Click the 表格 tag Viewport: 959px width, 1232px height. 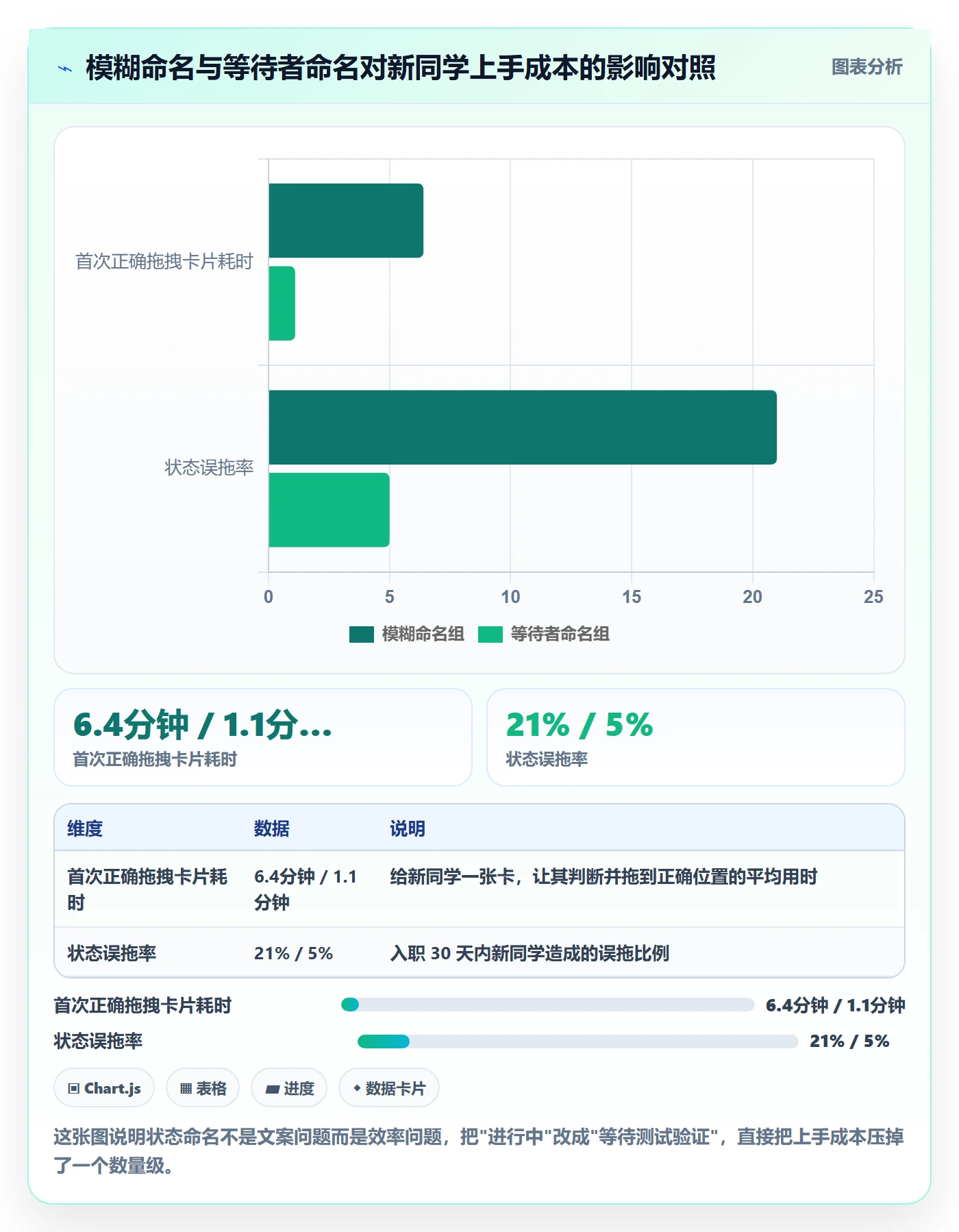pos(203,1088)
